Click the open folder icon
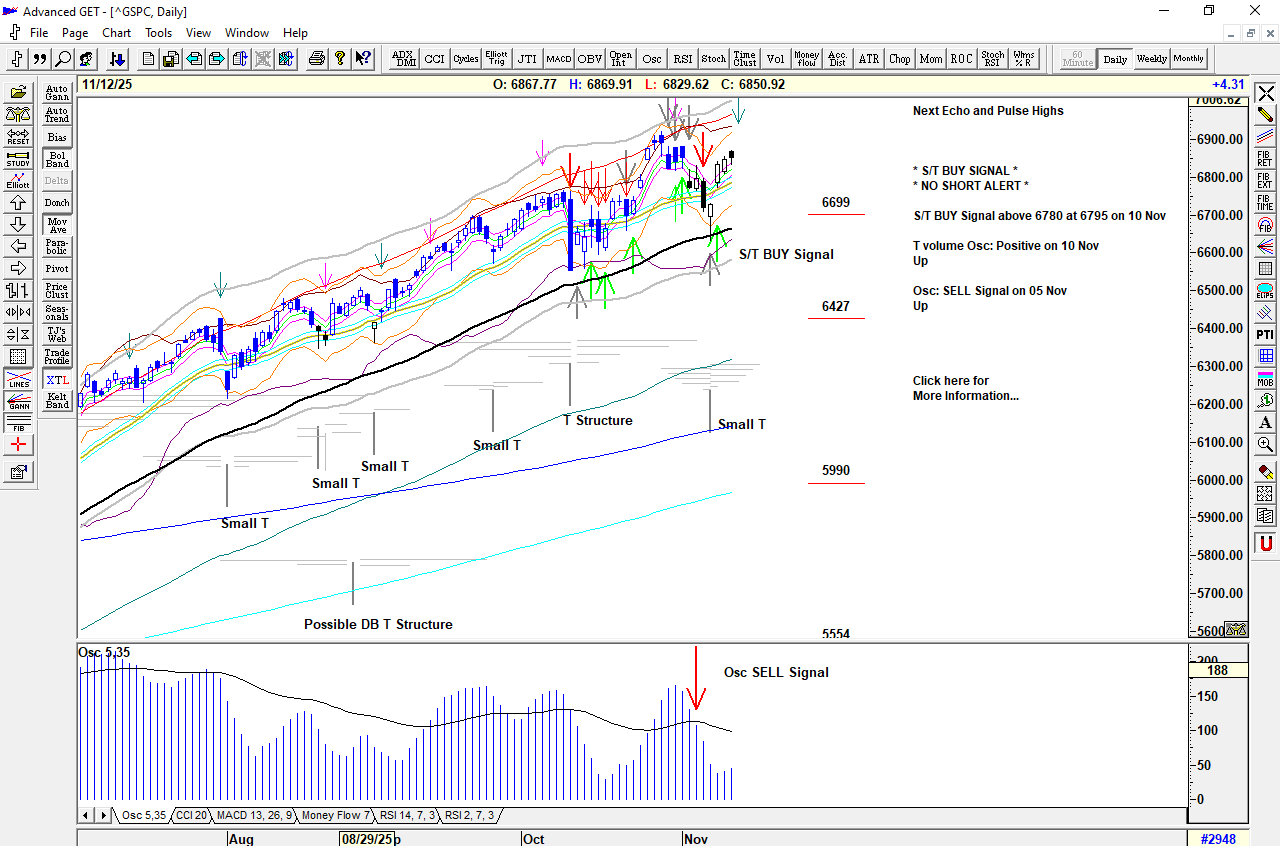The image size is (1280, 846). point(18,93)
